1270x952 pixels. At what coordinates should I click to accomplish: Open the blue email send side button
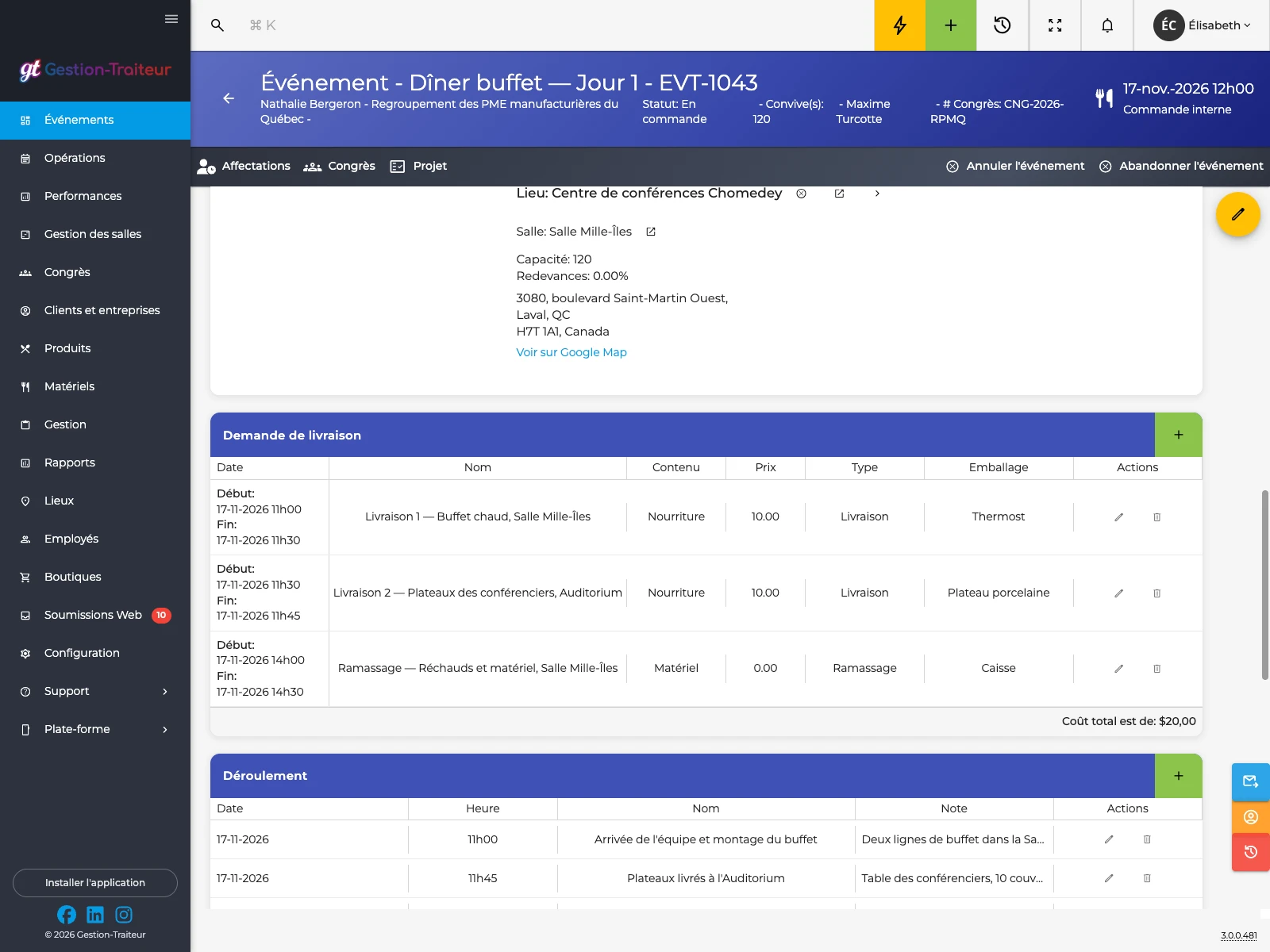click(x=1251, y=781)
